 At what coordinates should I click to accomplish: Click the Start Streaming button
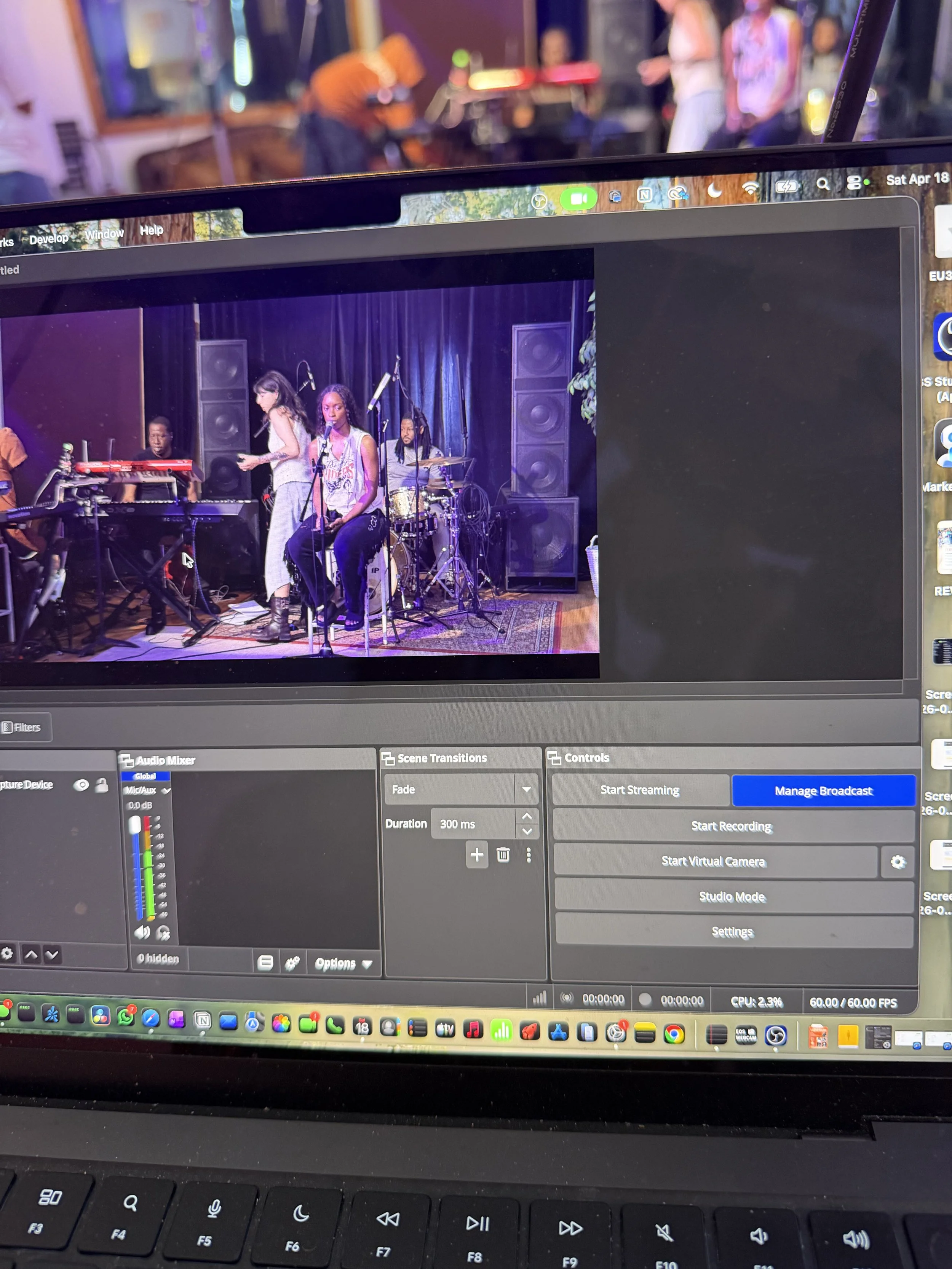tap(640, 790)
